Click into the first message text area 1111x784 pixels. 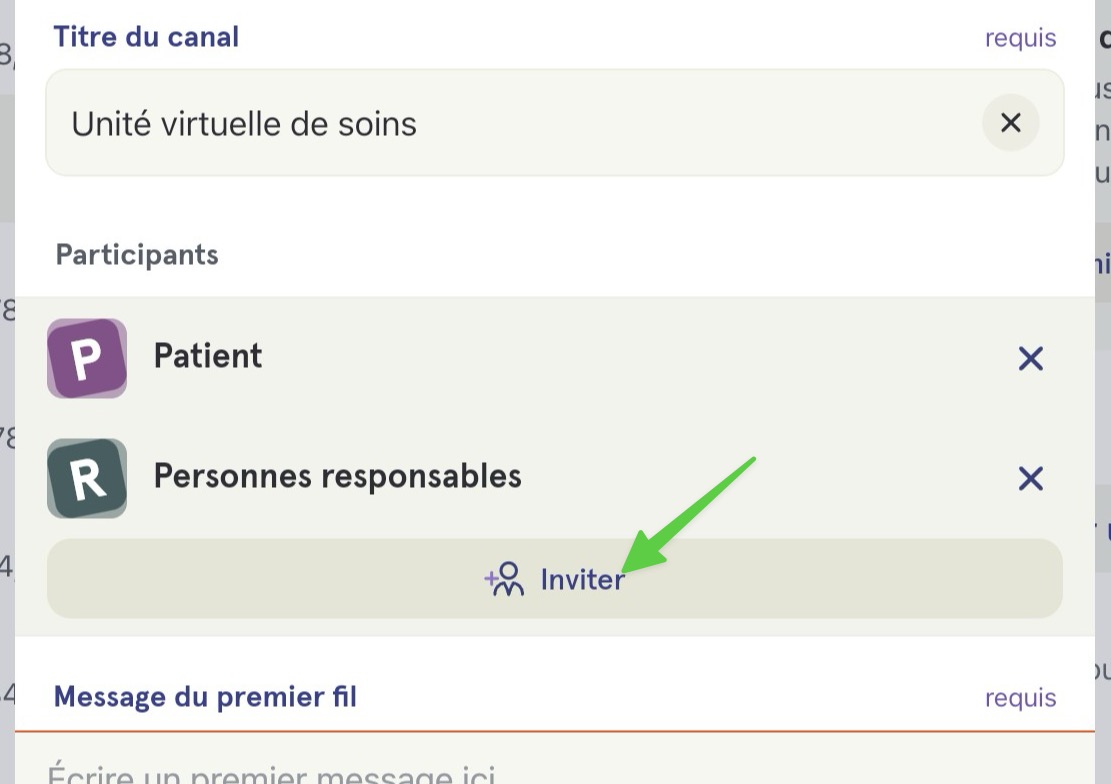(555, 758)
